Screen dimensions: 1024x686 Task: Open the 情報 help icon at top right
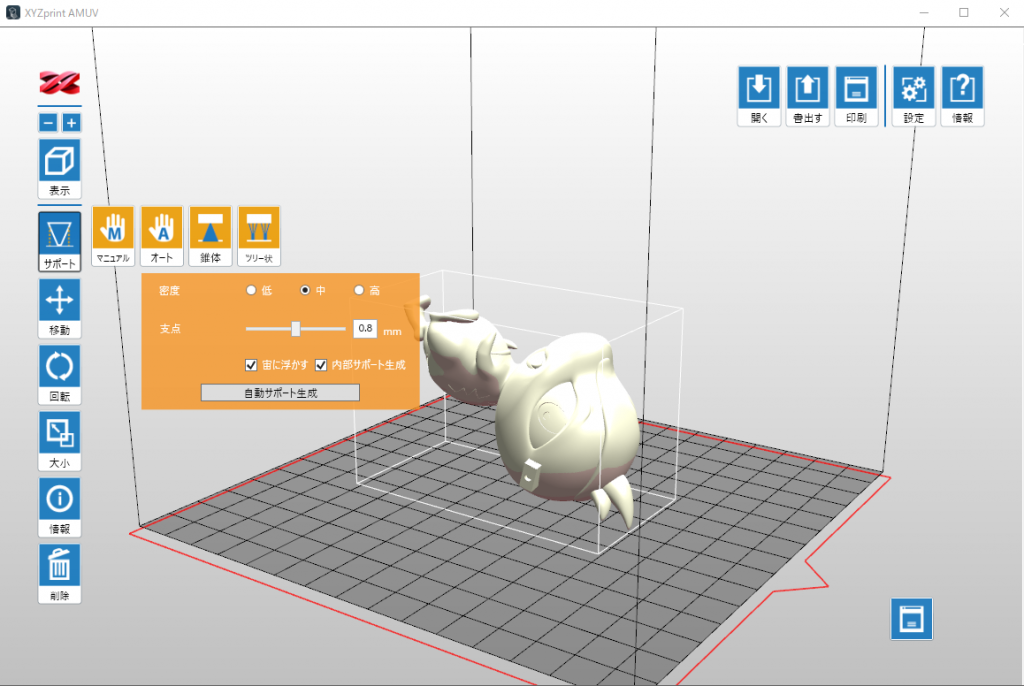[x=963, y=96]
